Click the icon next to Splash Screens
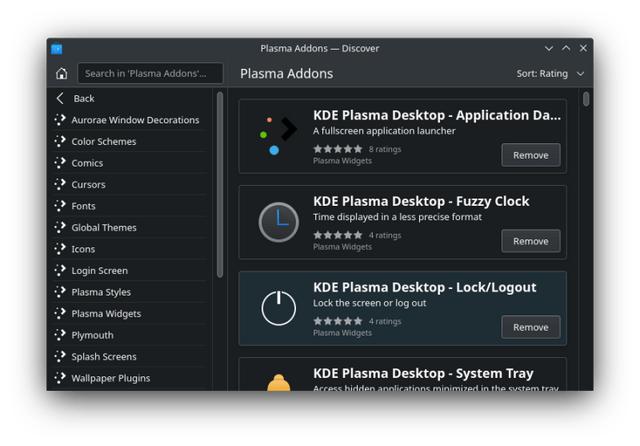The width and height of the screenshot is (640, 446). click(x=60, y=356)
